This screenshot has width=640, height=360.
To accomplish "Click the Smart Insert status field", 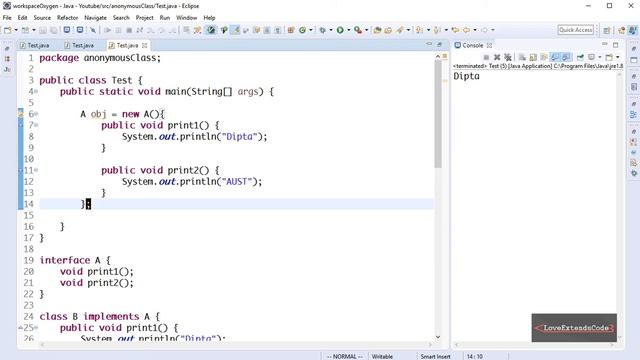I will coord(435,356).
